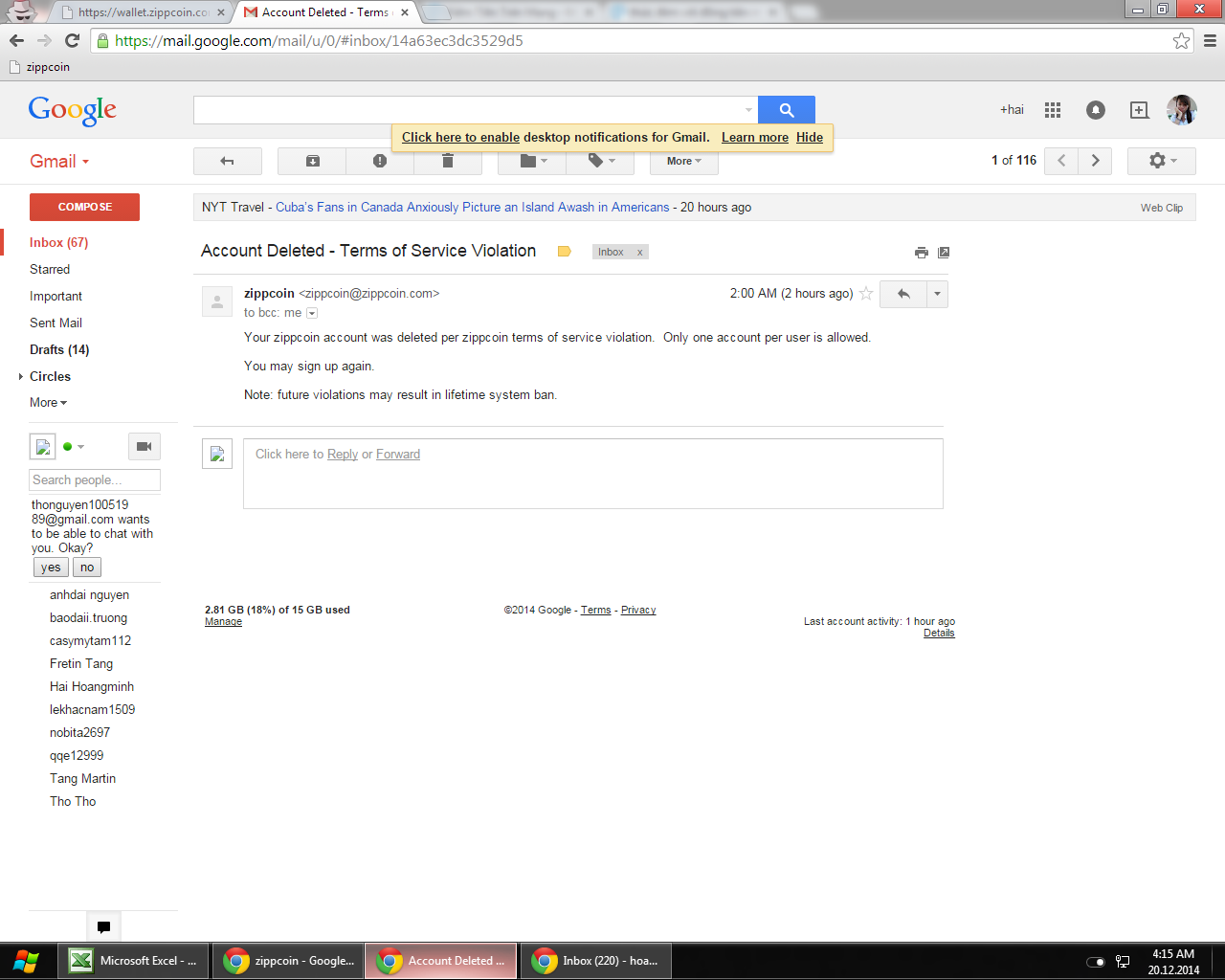Archive the open email
The image size is (1225, 980).
click(311, 161)
